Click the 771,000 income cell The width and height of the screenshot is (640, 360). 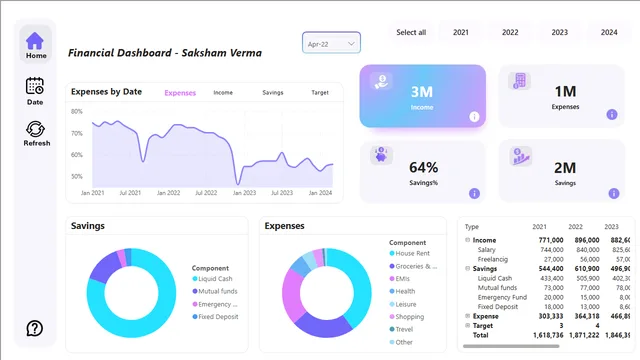point(551,240)
